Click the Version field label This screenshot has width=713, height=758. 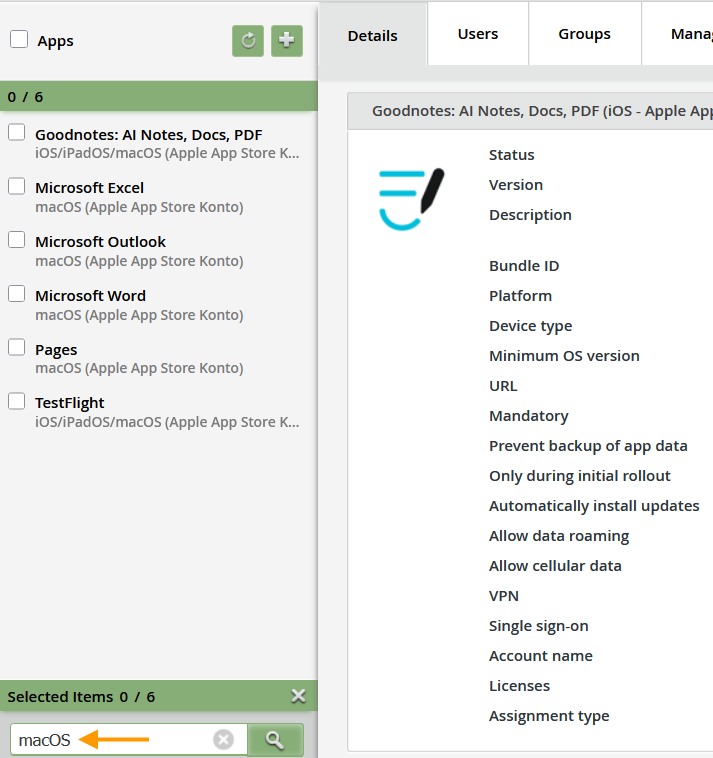point(516,185)
